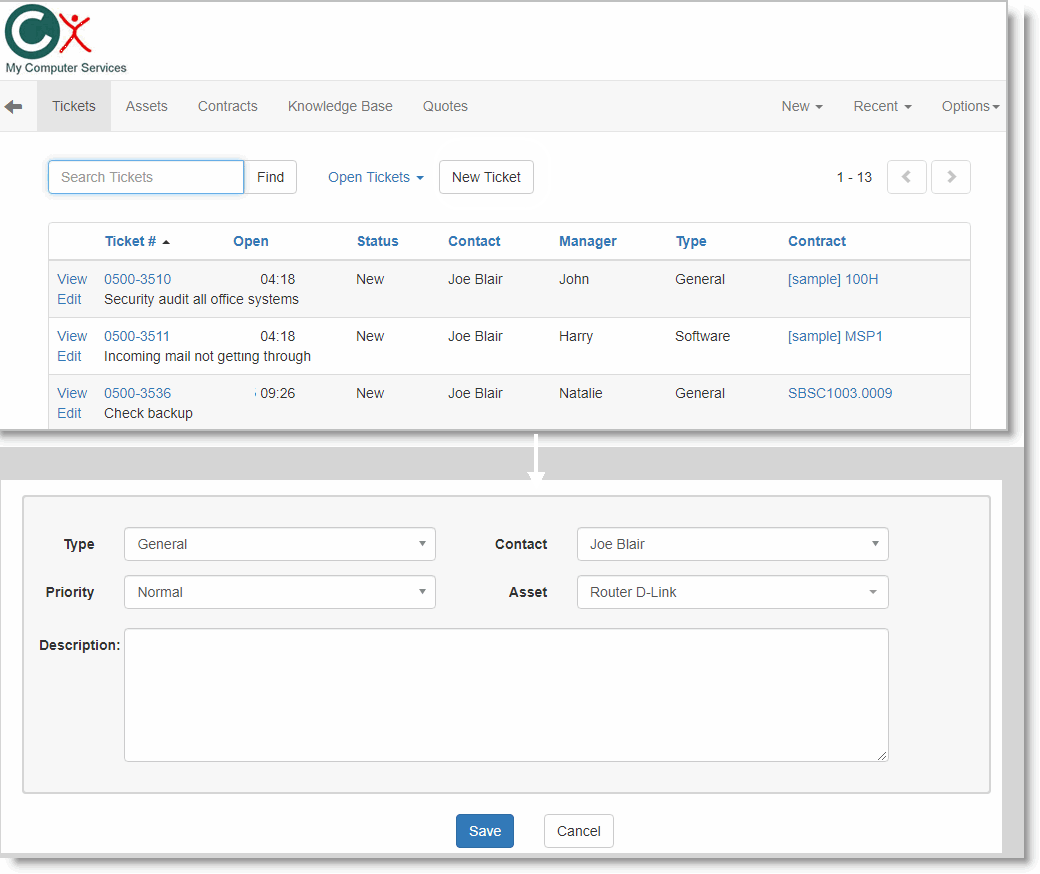The width and height of the screenshot is (1040, 874).
Task: Click the New Ticket button
Action: click(x=486, y=177)
